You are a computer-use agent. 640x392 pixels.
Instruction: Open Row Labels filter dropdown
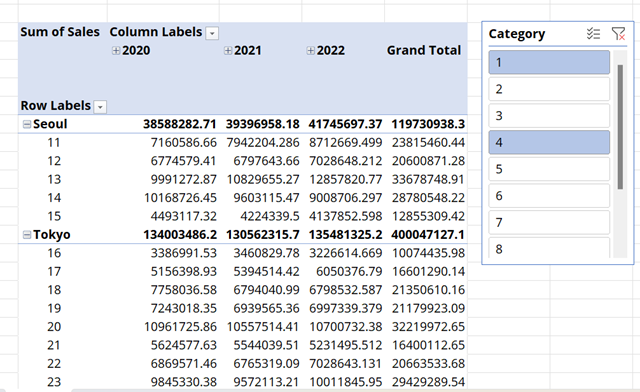click(x=100, y=107)
